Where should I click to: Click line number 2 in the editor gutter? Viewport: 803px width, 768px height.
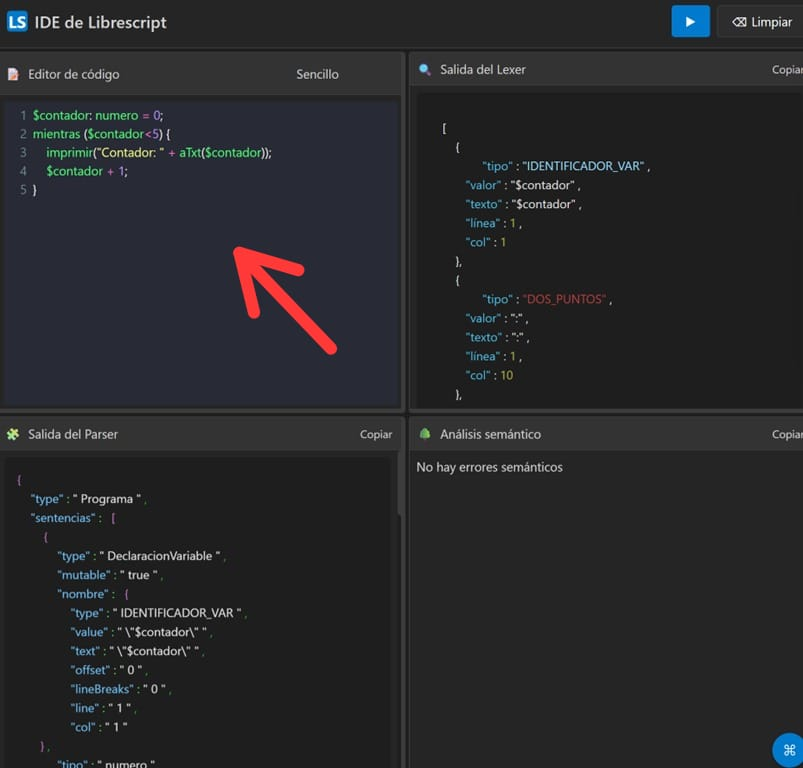click(x=23, y=134)
